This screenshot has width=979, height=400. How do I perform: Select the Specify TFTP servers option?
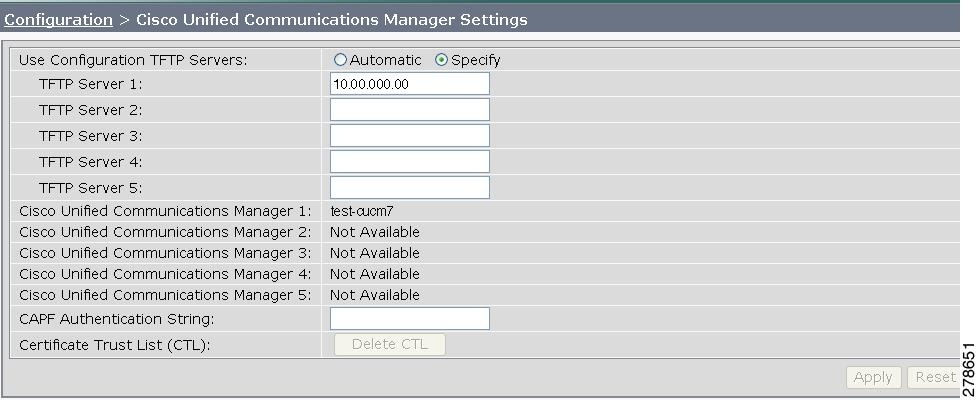click(441, 60)
